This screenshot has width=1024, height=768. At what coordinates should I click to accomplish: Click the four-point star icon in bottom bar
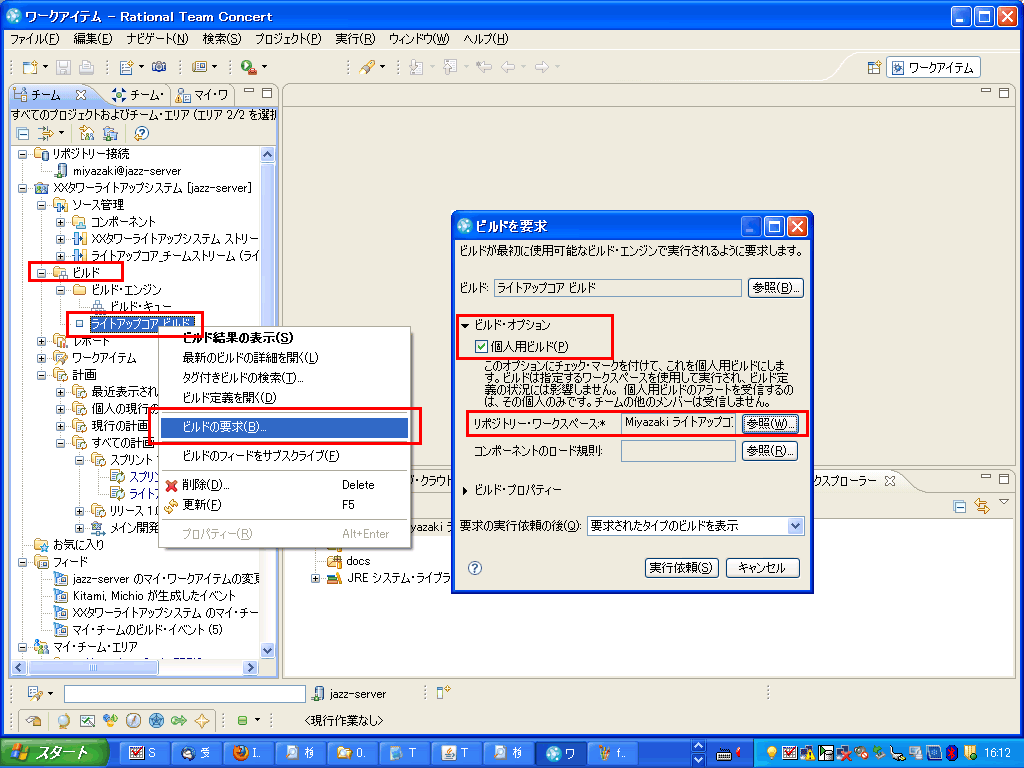pos(202,720)
